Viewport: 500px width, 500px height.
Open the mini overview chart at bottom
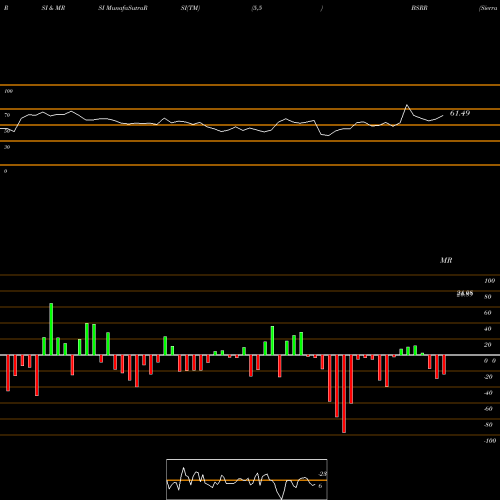pos(247,479)
